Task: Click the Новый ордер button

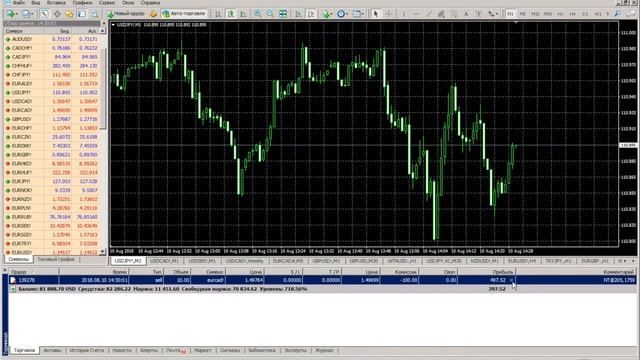Action: click(x=126, y=14)
